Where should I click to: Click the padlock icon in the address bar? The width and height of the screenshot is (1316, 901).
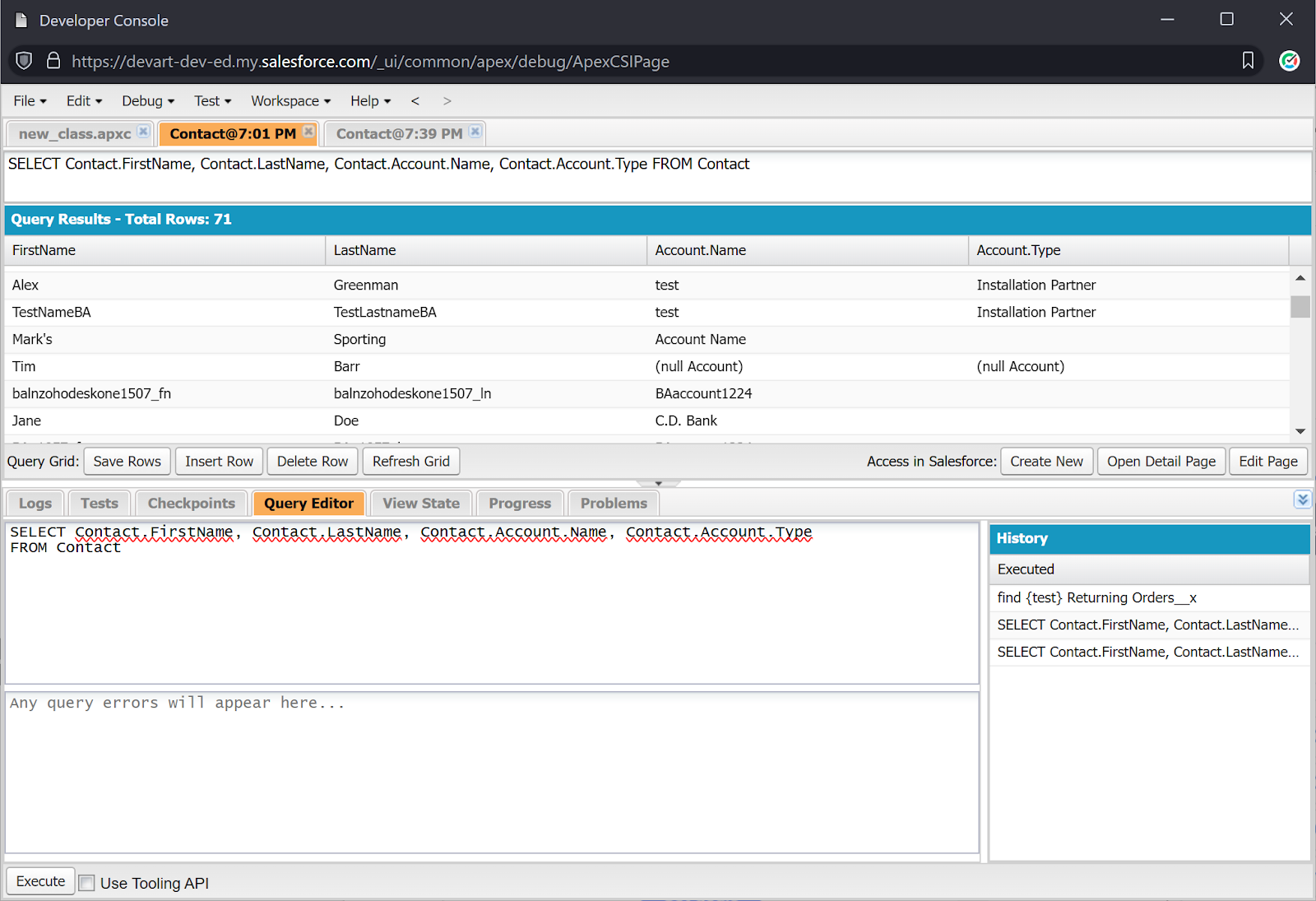[53, 60]
